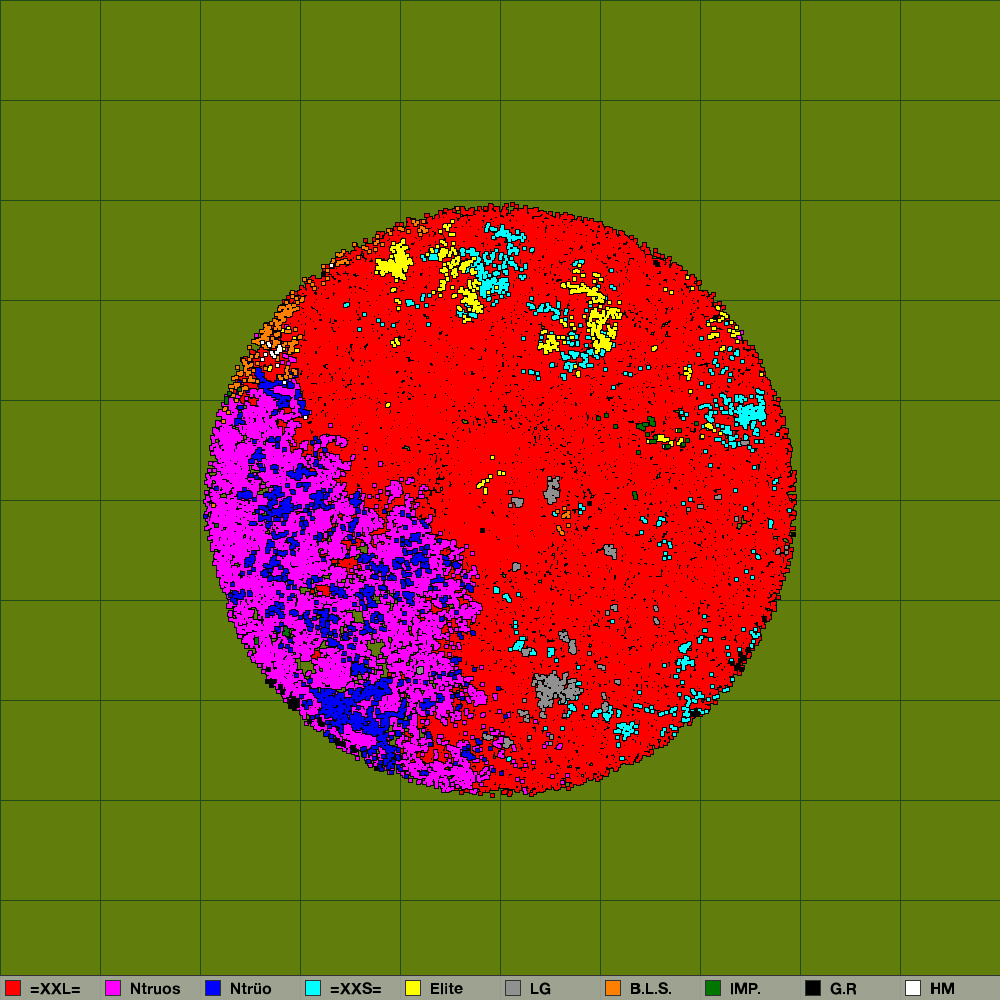Click the black G.R legend swatch
1000x1000 pixels.
click(813, 988)
